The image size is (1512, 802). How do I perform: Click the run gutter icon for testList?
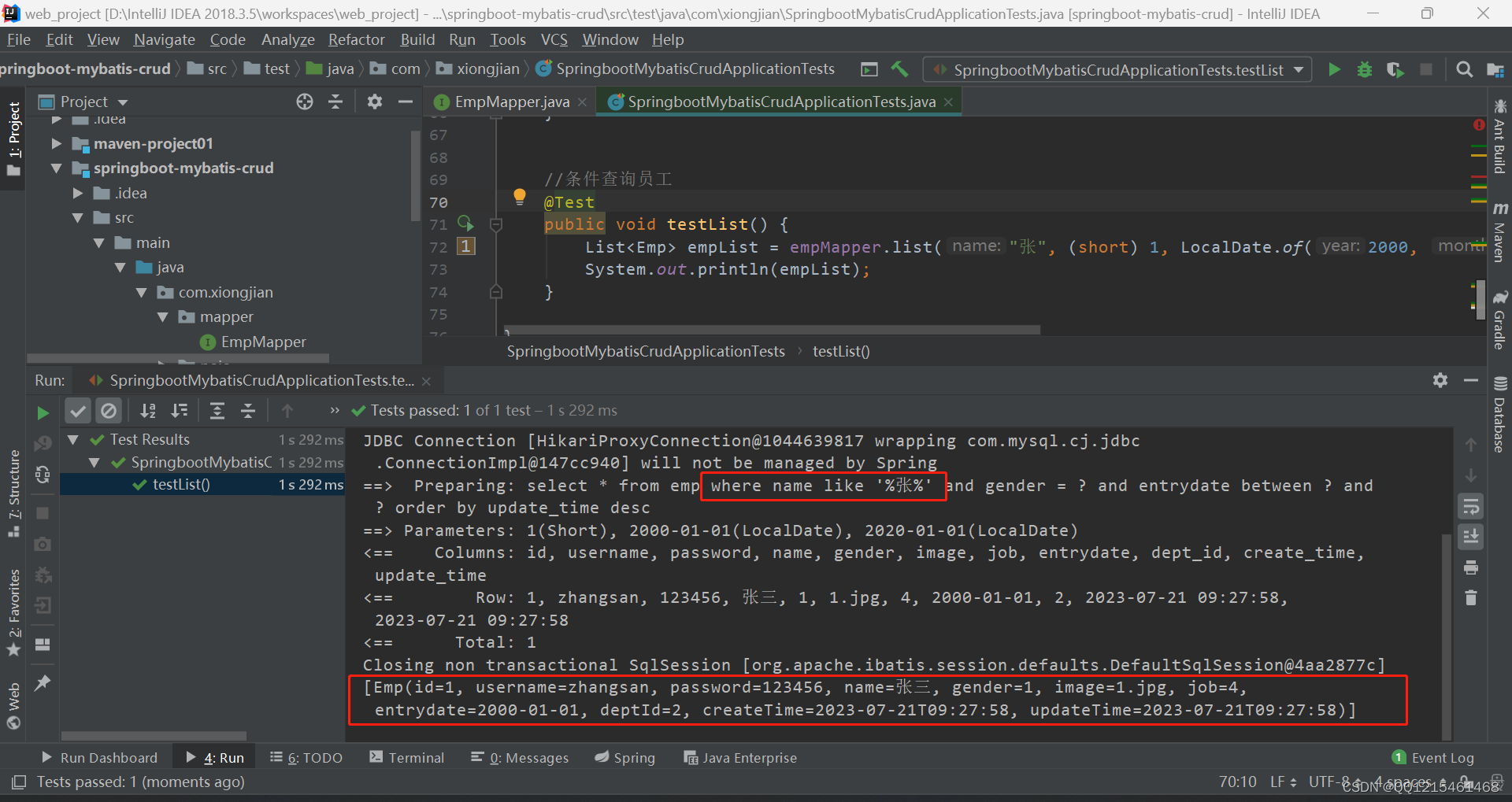[465, 224]
